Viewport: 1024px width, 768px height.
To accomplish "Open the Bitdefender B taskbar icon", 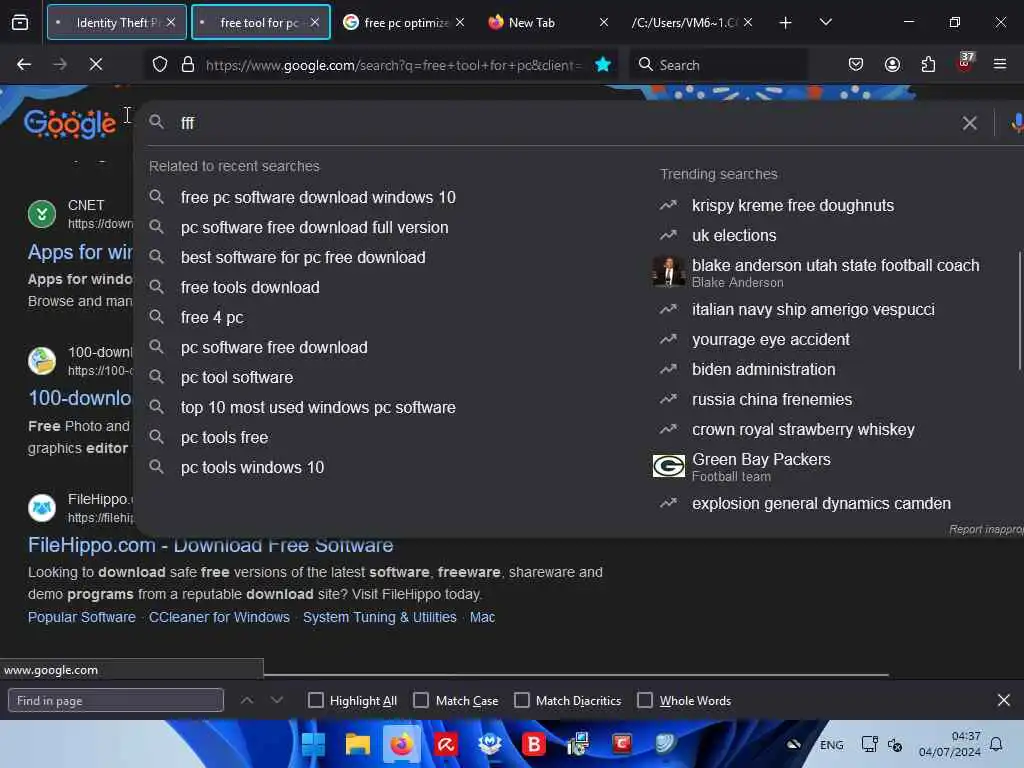I will coord(534,744).
